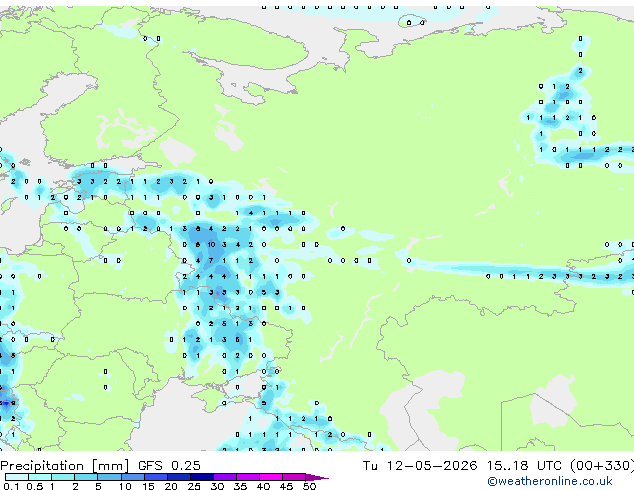Click the legend label '50'
This screenshot has height=490, width=634.
tap(309, 486)
